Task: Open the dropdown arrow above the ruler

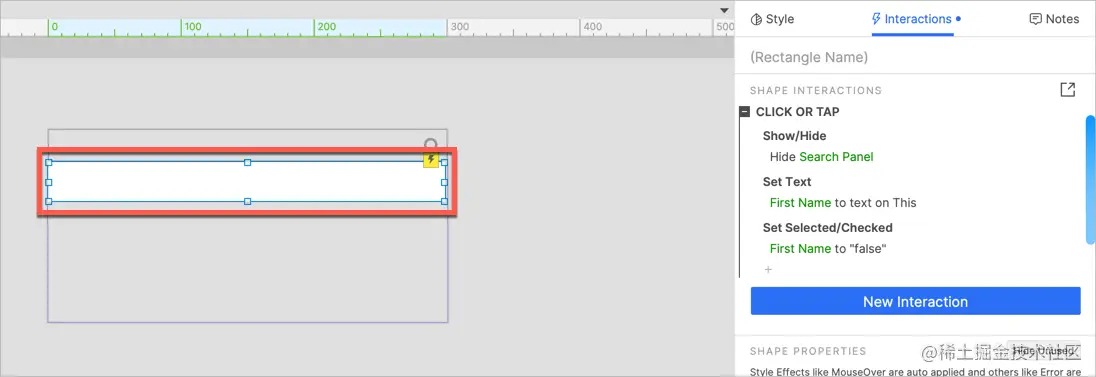Action: [x=725, y=10]
